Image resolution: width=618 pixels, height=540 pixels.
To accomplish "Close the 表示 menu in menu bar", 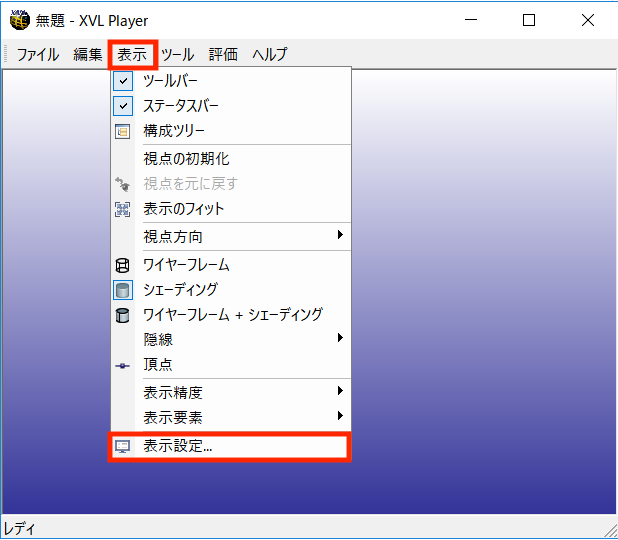I will click(132, 54).
